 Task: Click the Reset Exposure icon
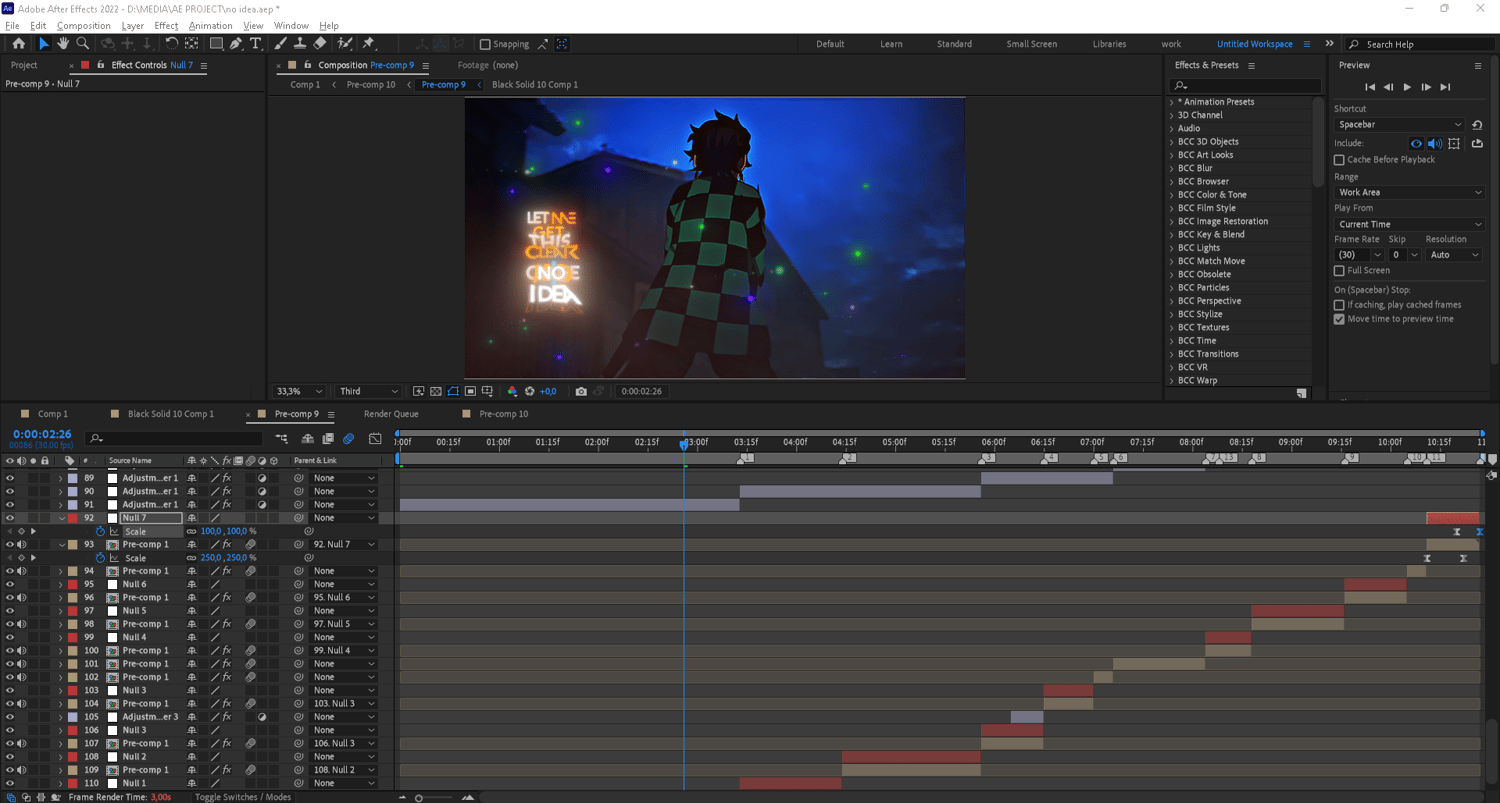(530, 391)
